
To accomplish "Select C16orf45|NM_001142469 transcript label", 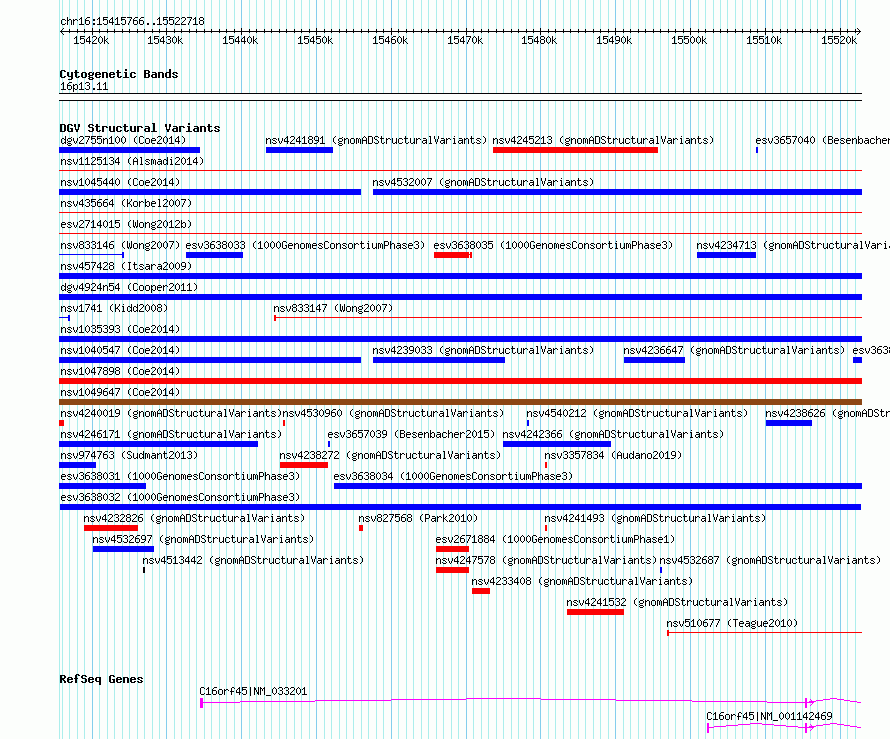I will pyautogui.click(x=769, y=716).
